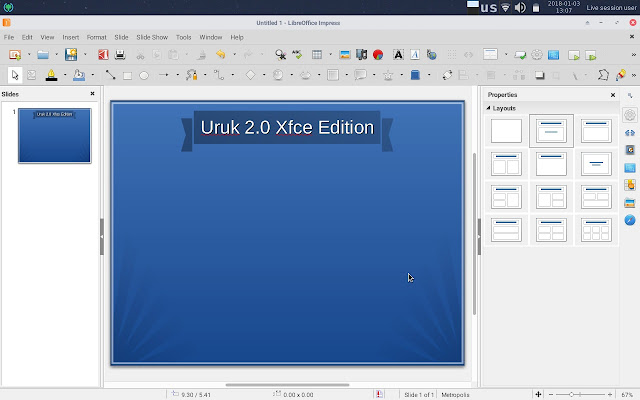
Task: Insert audio or video icon
Action: click(x=361, y=55)
